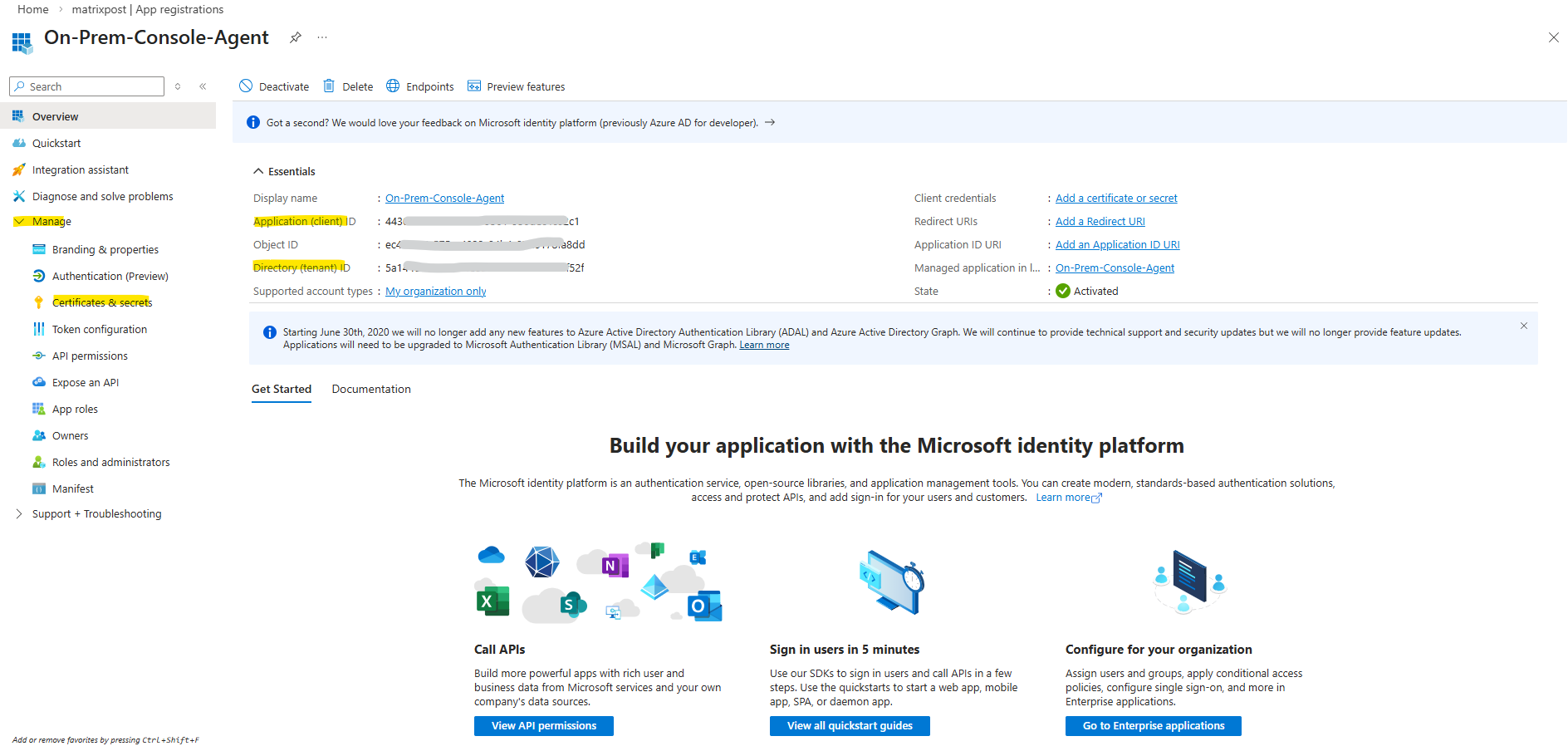Open the more options ellipsis menu
Screen dimensions: 1568x746
click(x=322, y=37)
